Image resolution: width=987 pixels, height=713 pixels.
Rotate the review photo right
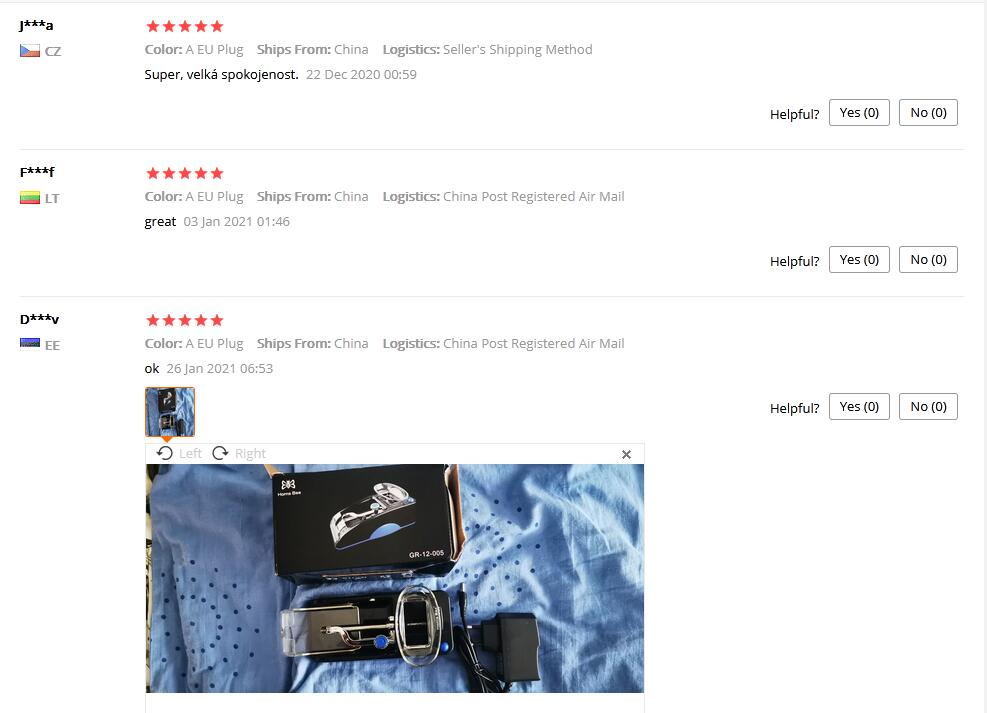pyautogui.click(x=239, y=453)
